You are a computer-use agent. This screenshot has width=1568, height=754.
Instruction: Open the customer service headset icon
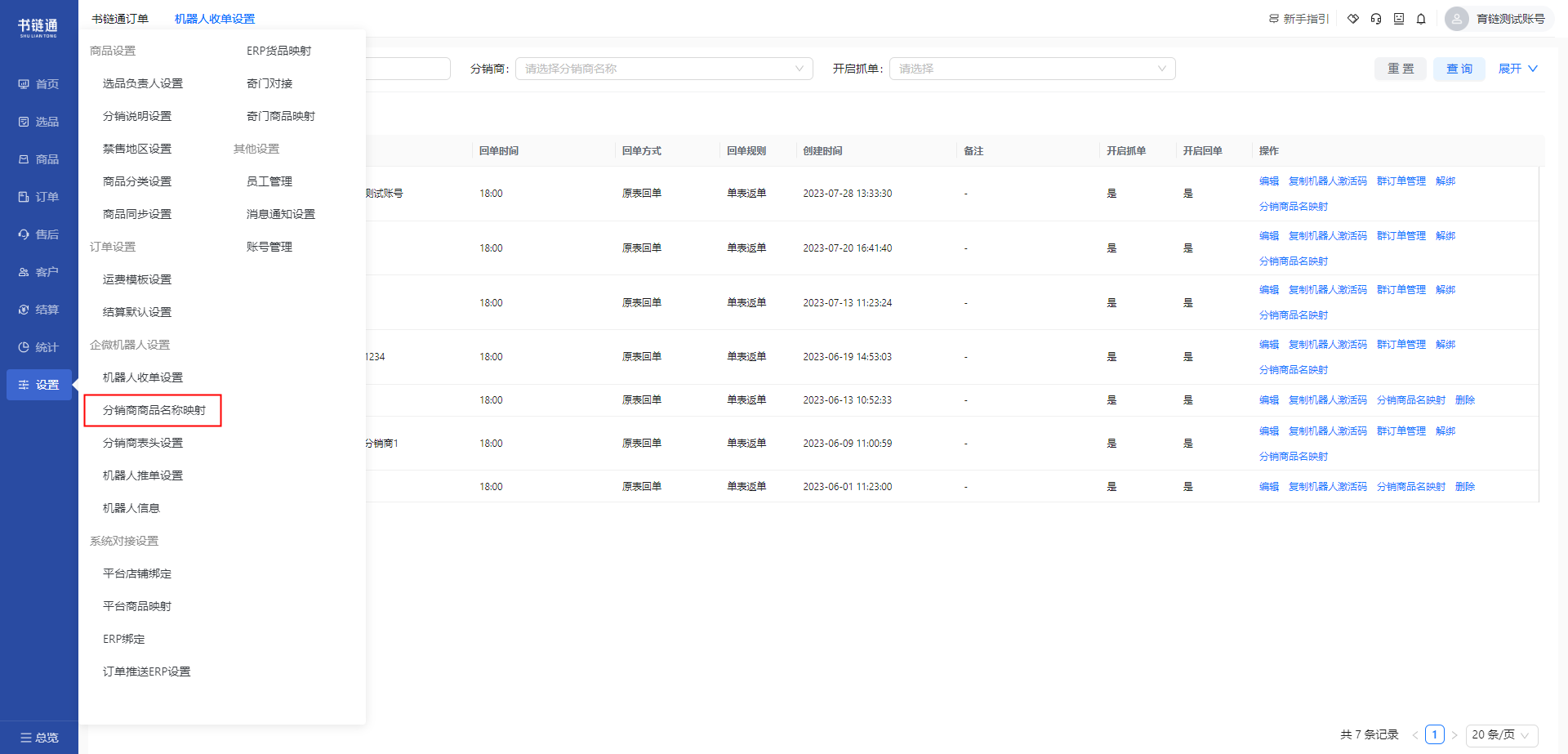(1376, 19)
